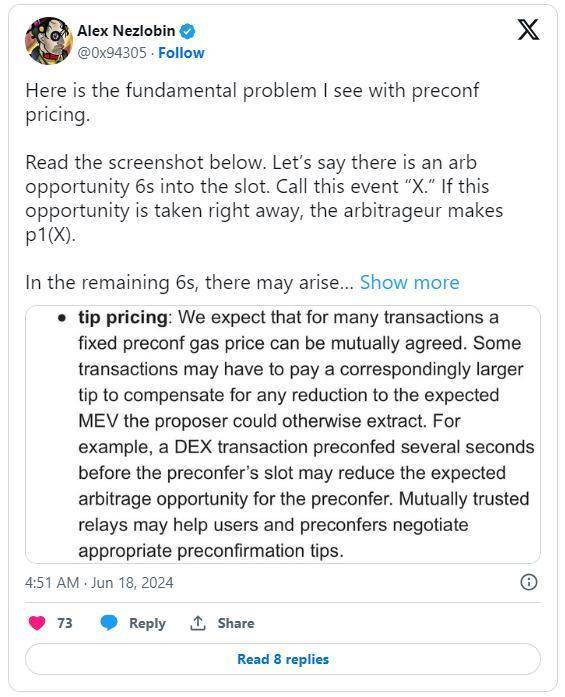This screenshot has height=697, width=565.
Task: Click the 'fundamental problem' opening tweet paragraph
Action: (x=252, y=103)
